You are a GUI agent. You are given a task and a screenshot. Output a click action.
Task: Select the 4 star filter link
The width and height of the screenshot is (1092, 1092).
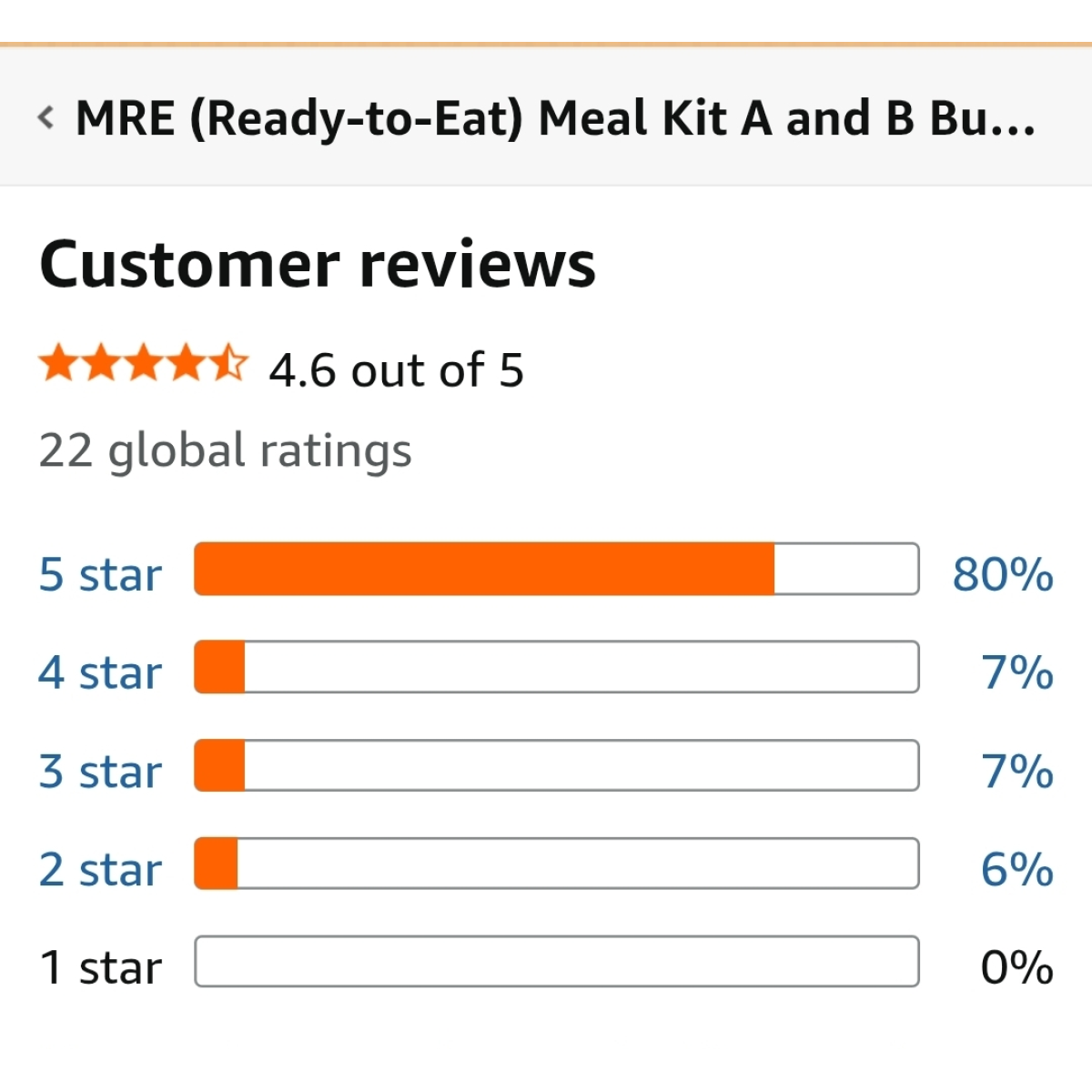pos(100,673)
